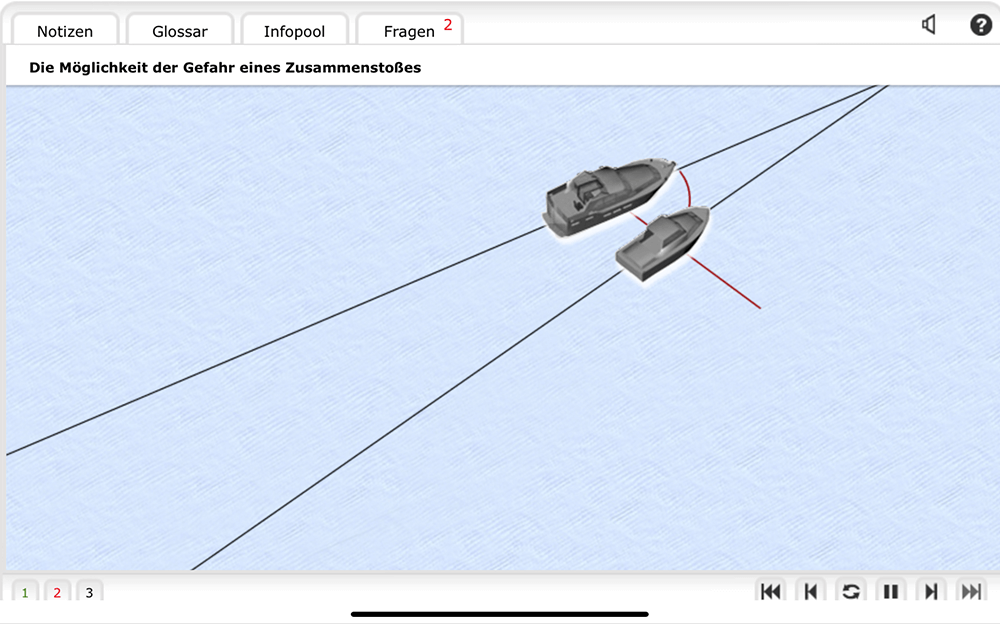Click the red number 2 badge on Fragen
This screenshot has width=1000, height=624.
point(448,25)
